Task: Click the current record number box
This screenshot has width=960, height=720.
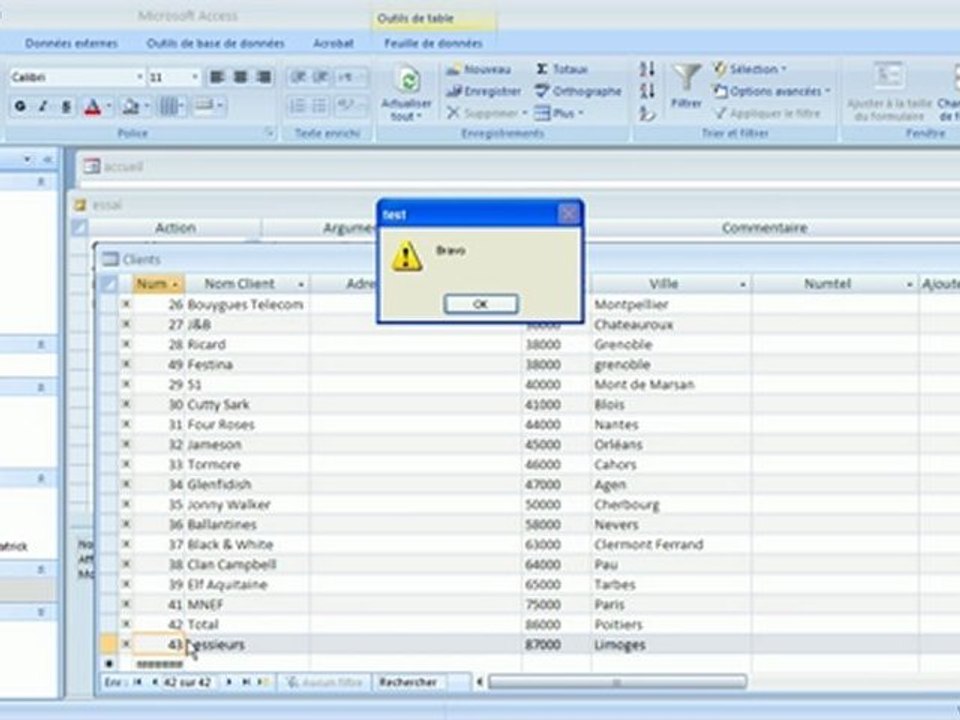Action: 186,681
